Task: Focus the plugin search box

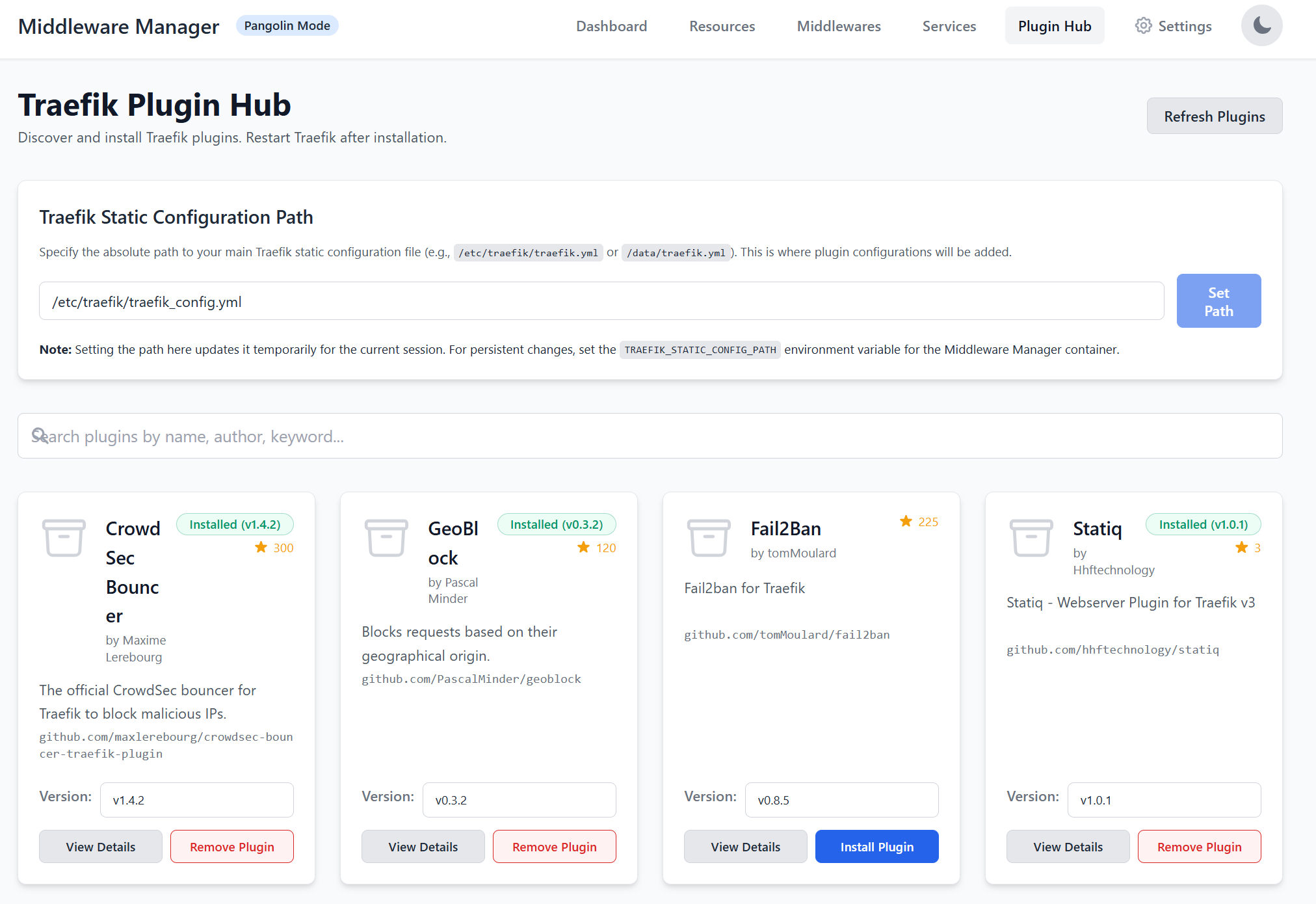Action: pyautogui.click(x=650, y=436)
